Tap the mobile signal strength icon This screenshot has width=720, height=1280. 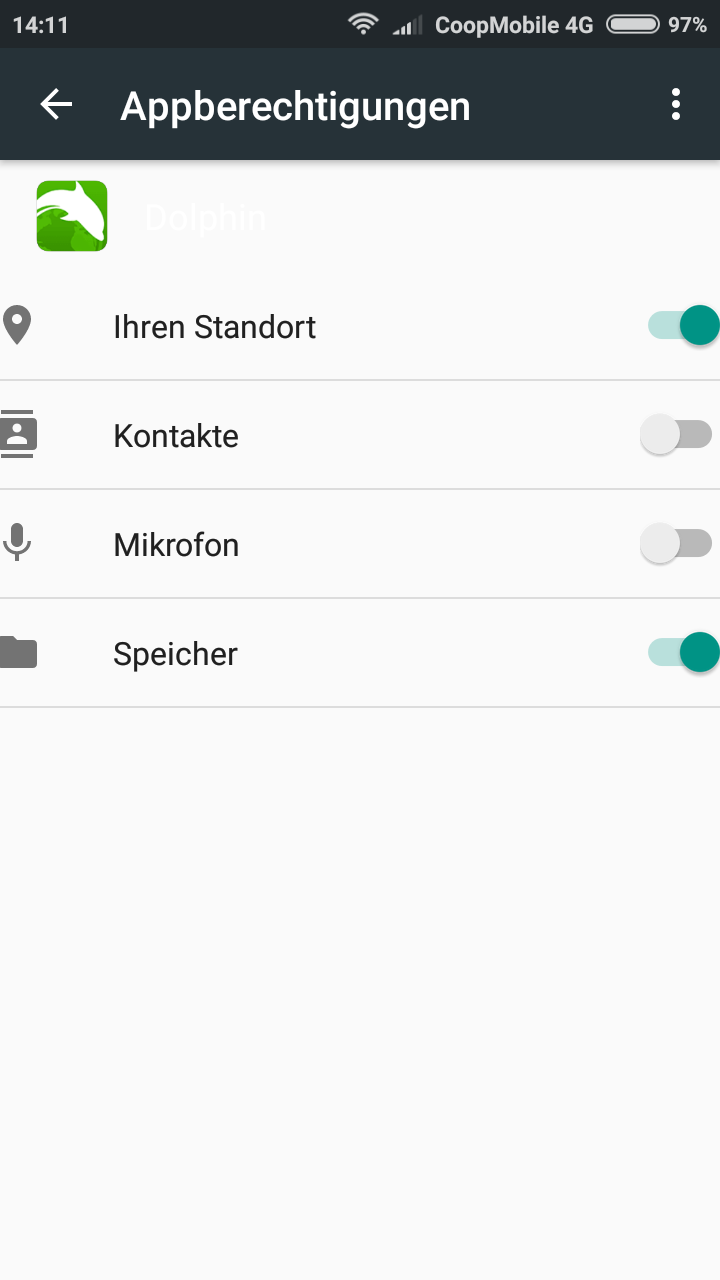pos(407,25)
